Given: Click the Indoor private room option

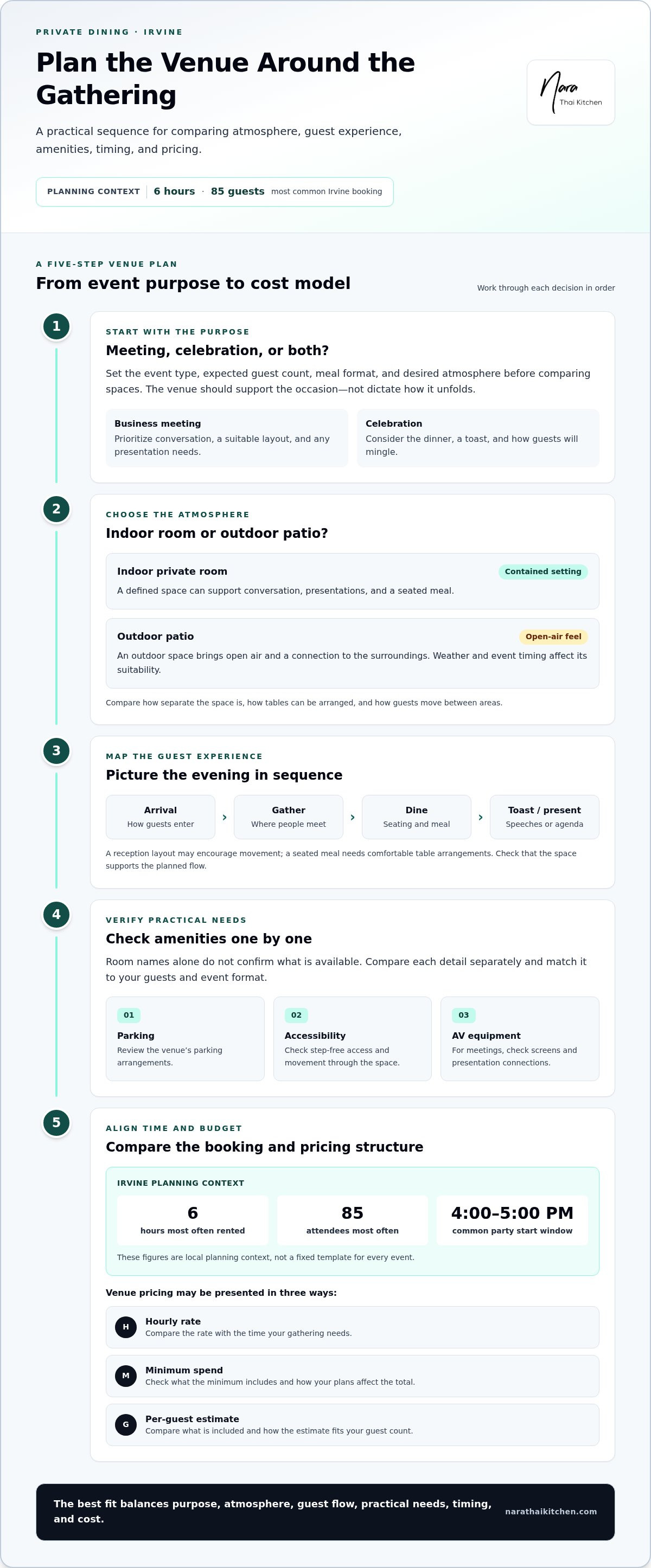Looking at the screenshot, I should 353,581.
